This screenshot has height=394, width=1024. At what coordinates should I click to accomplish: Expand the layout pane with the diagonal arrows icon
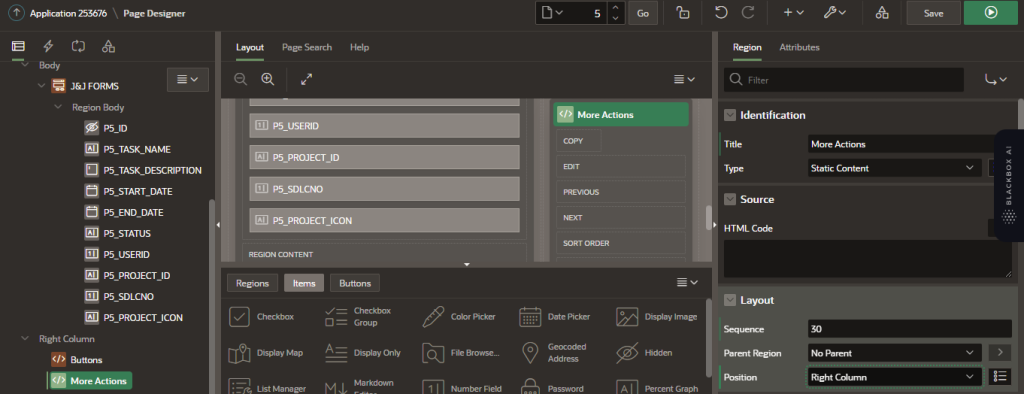tap(306, 79)
